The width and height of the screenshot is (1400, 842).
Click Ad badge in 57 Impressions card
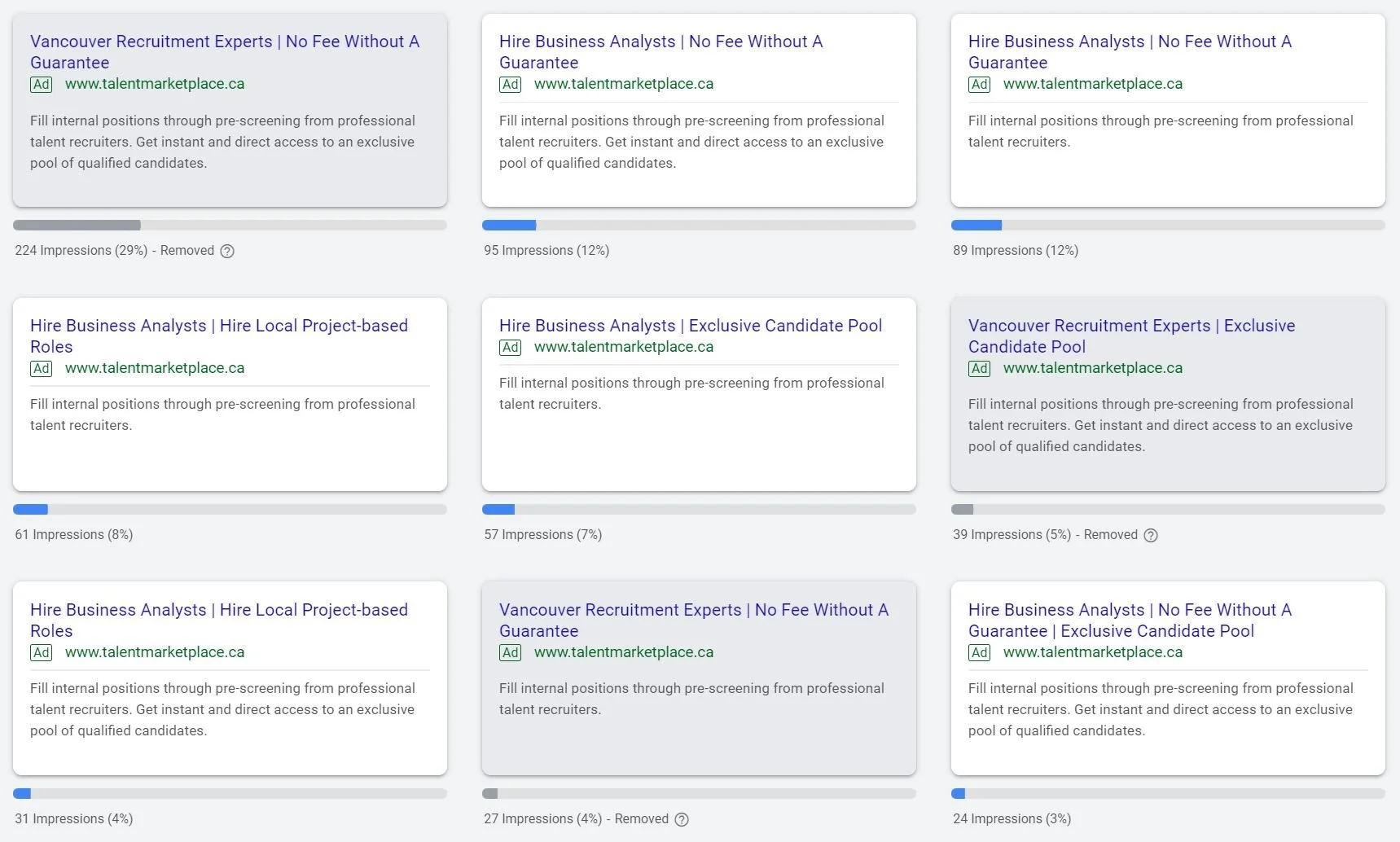[x=511, y=347]
